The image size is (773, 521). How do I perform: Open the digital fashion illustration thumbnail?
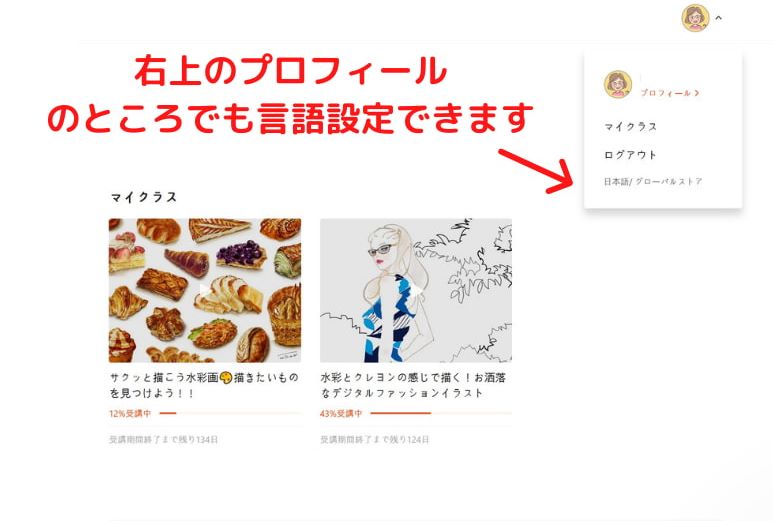pyautogui.click(x=416, y=290)
